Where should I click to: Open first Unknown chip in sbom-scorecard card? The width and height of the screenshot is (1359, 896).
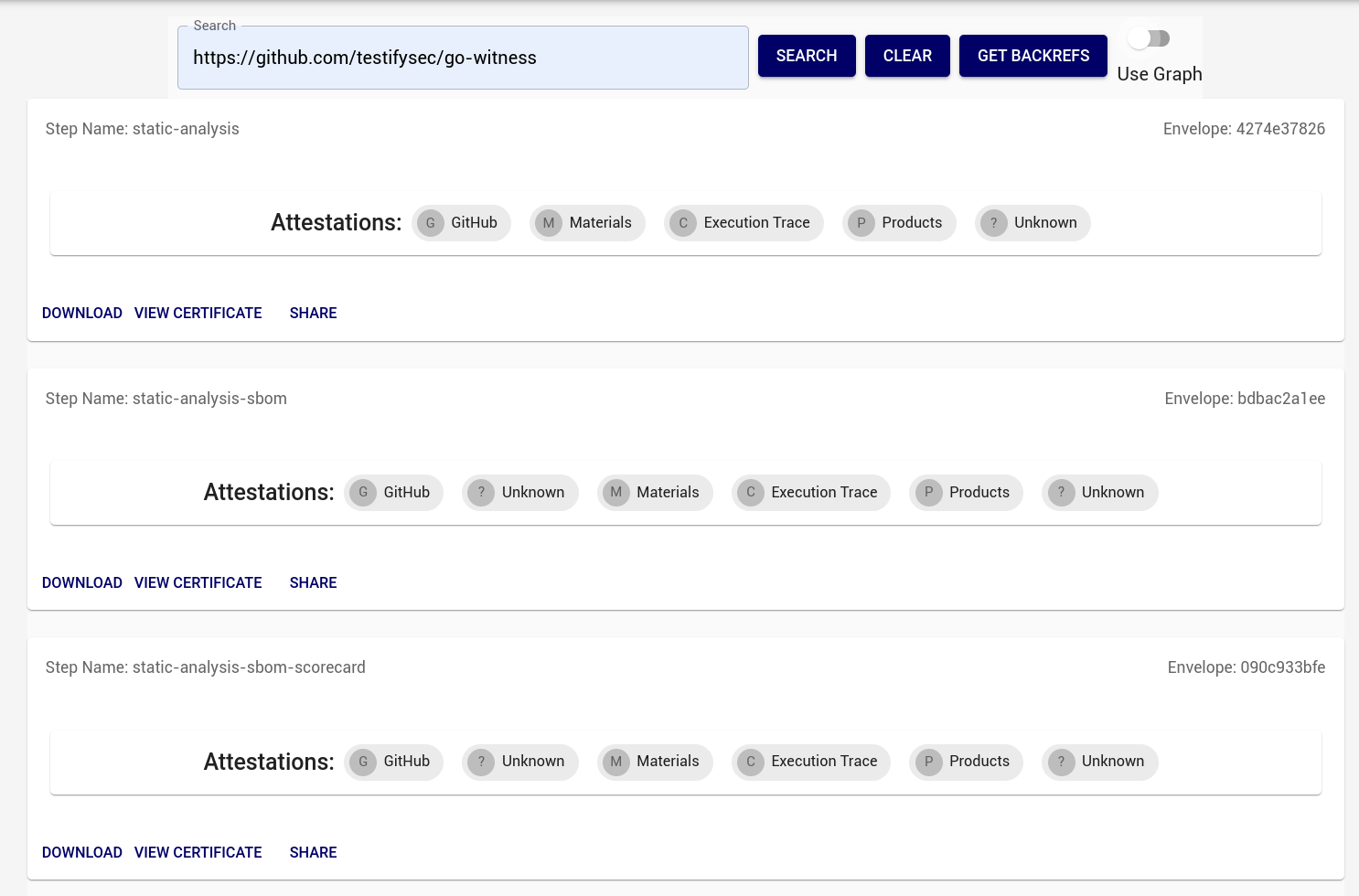pos(520,762)
